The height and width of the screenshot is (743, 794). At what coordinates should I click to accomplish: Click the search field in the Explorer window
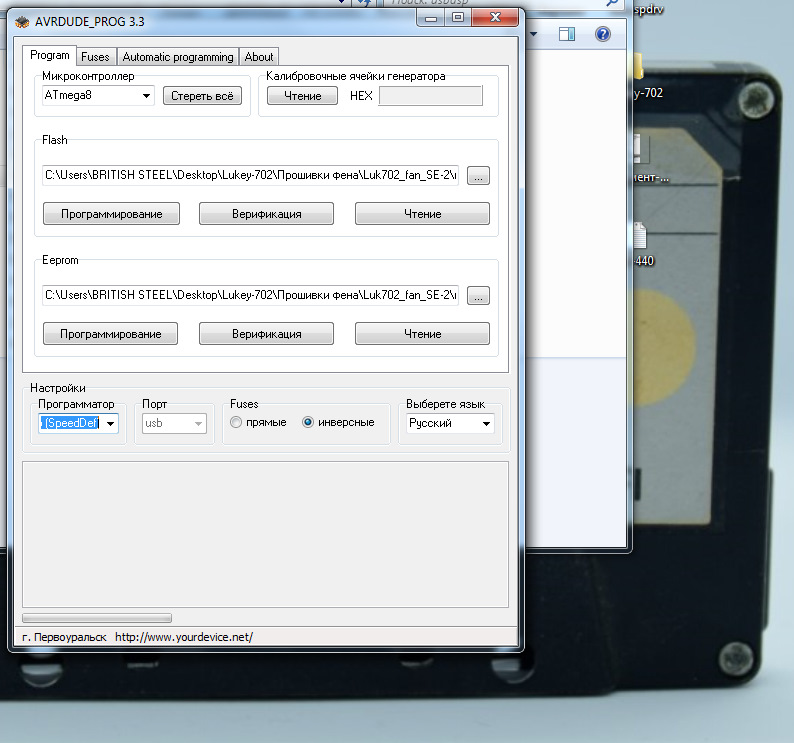point(501,3)
